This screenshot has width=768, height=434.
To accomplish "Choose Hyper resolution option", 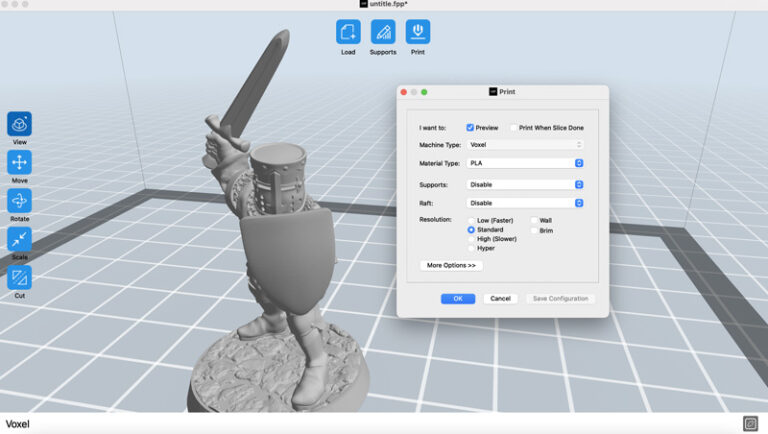I will [472, 248].
